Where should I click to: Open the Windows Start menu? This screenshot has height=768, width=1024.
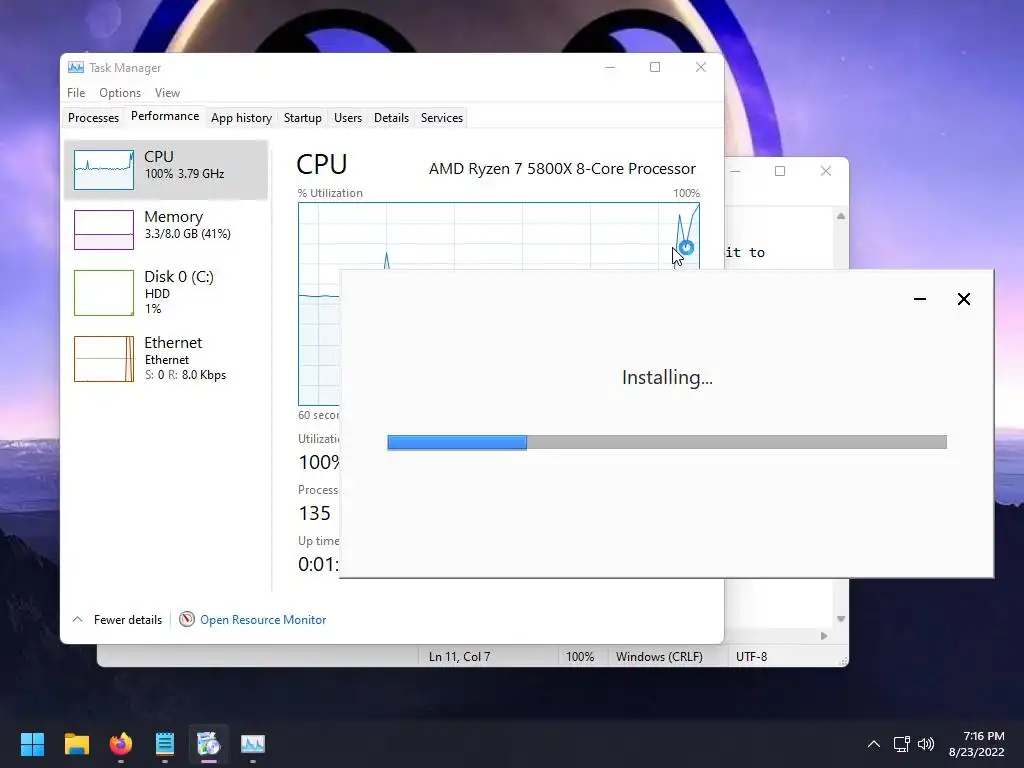tap(32, 744)
